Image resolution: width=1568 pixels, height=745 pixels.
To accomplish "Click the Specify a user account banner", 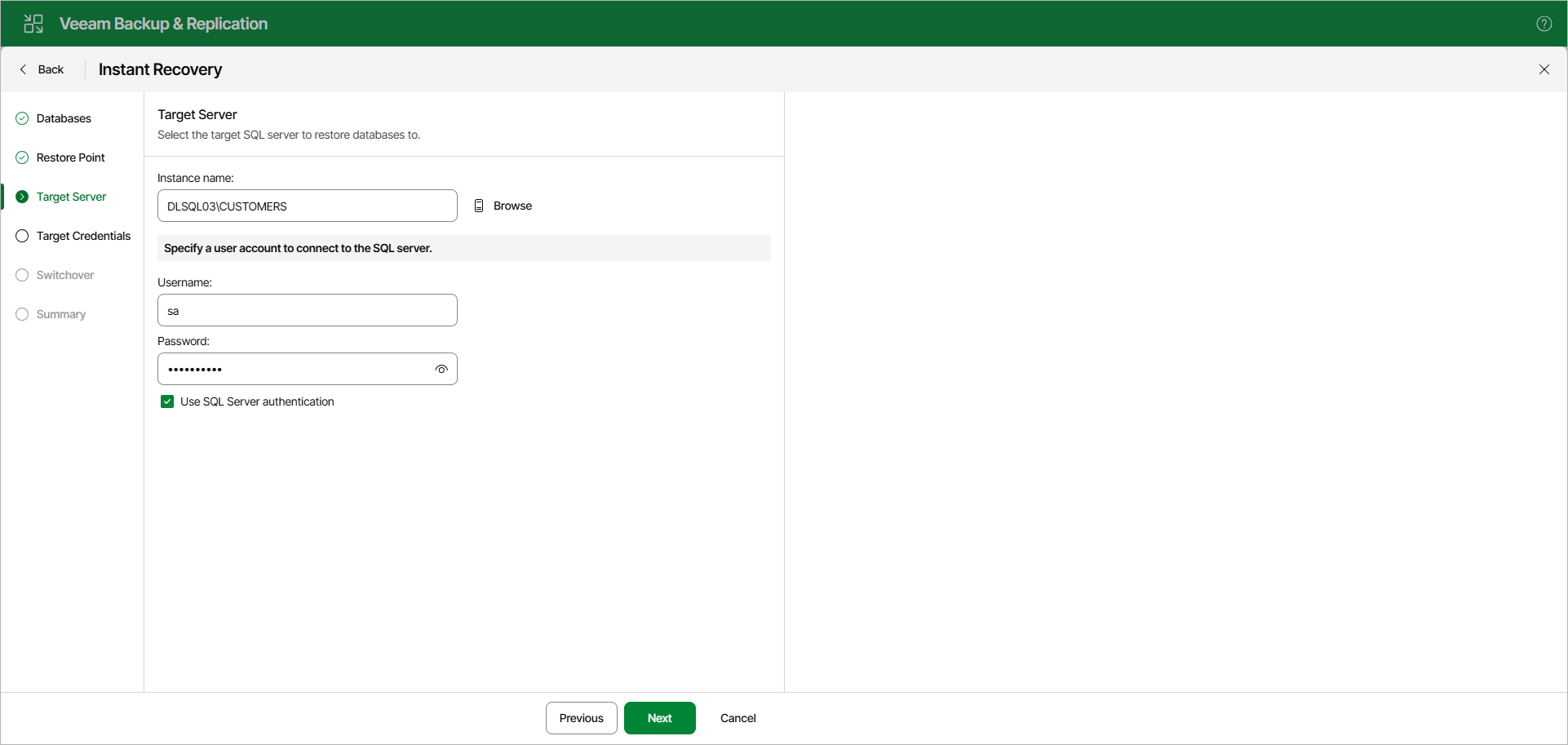I will (x=464, y=248).
